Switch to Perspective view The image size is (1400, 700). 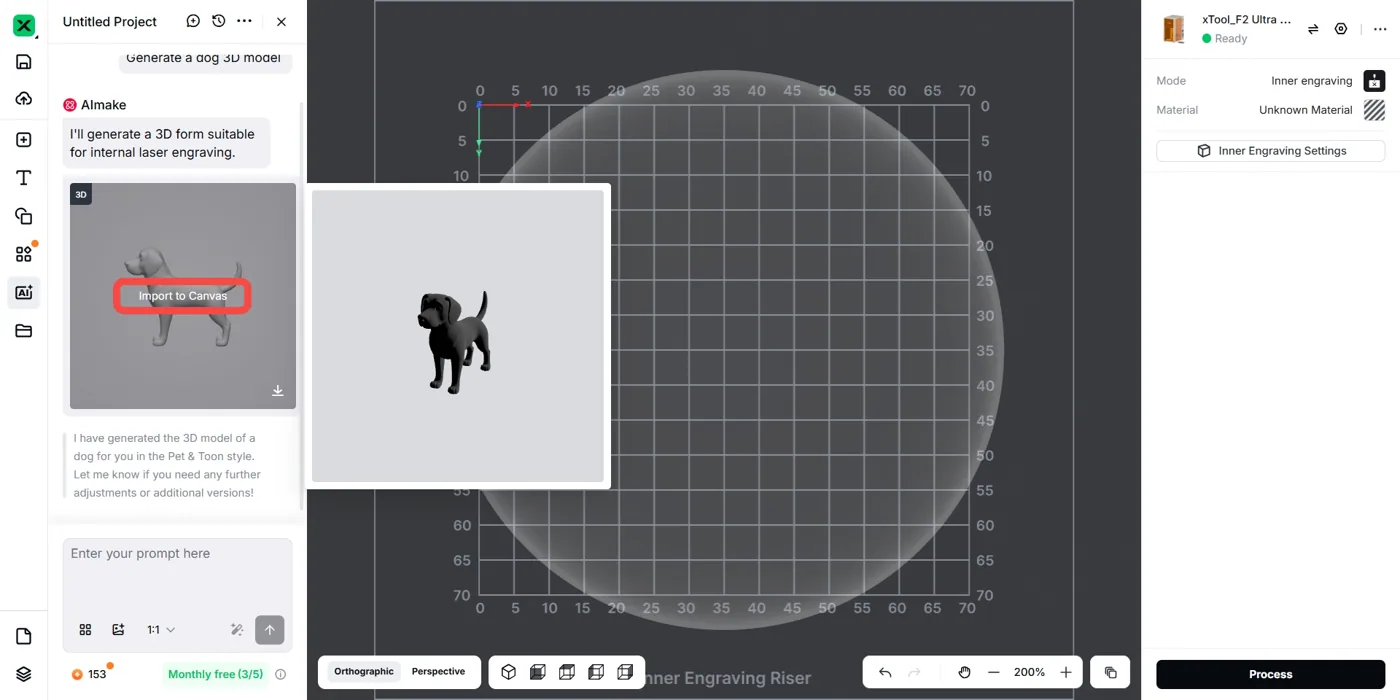pos(438,672)
